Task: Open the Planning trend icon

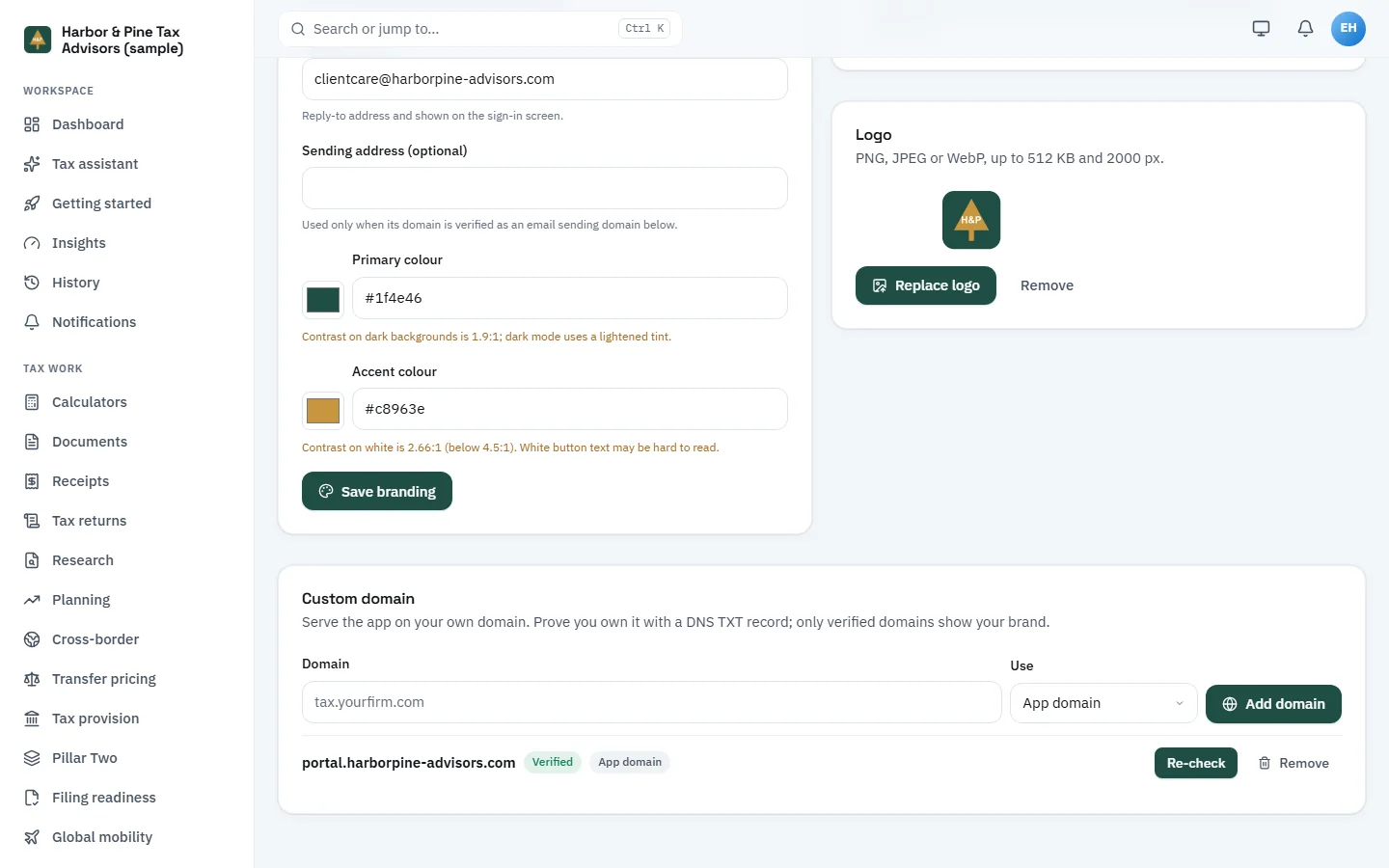Action: (x=32, y=600)
